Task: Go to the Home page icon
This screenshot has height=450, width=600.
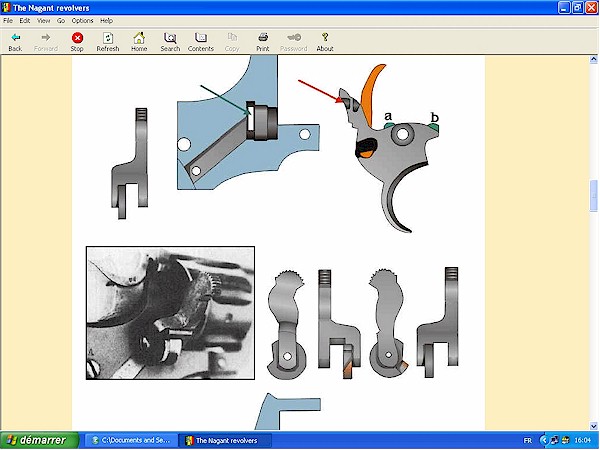Action: (x=139, y=38)
